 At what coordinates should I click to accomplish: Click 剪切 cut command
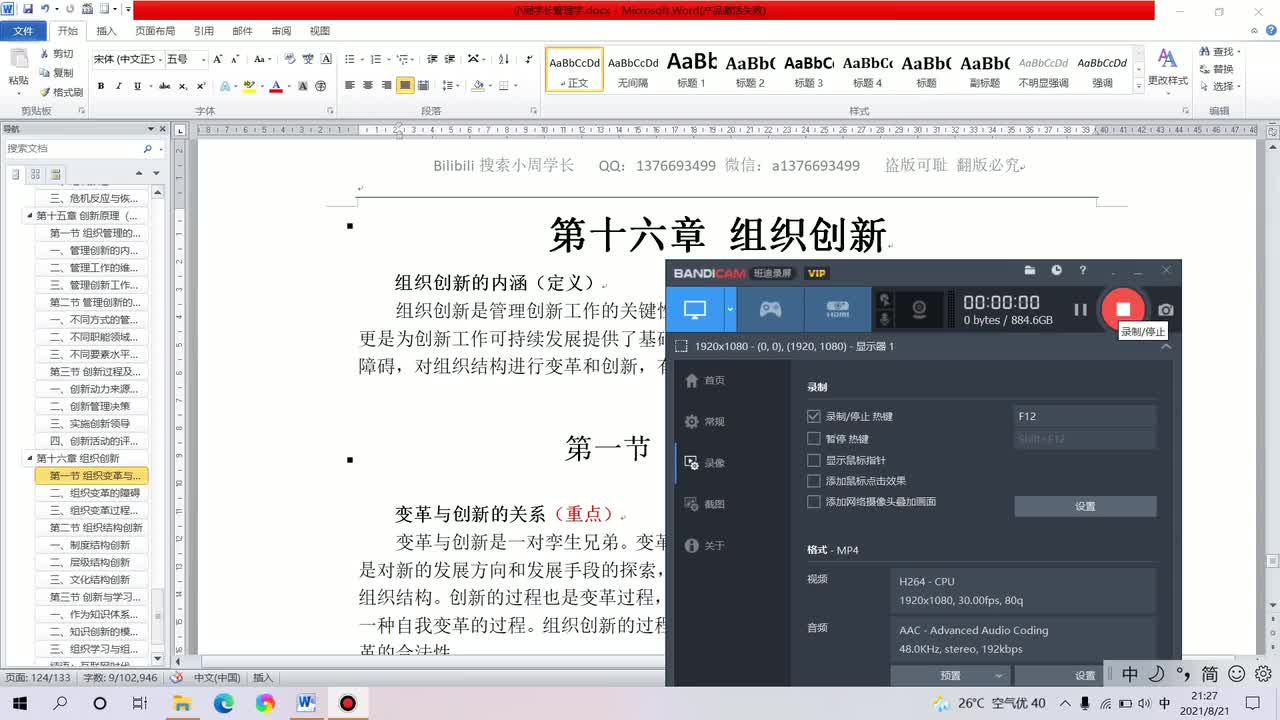click(x=56, y=54)
